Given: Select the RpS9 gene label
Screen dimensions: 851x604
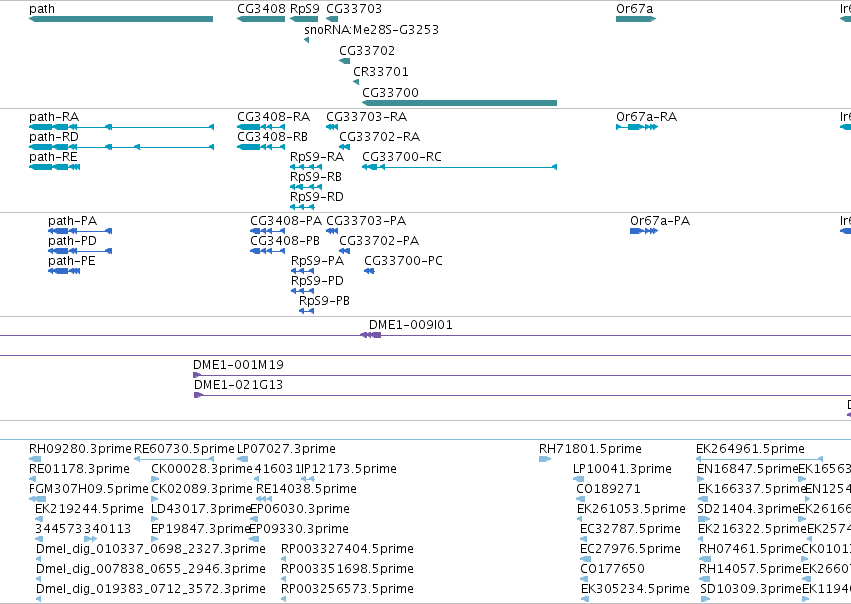Looking at the screenshot, I should pyautogui.click(x=305, y=9).
